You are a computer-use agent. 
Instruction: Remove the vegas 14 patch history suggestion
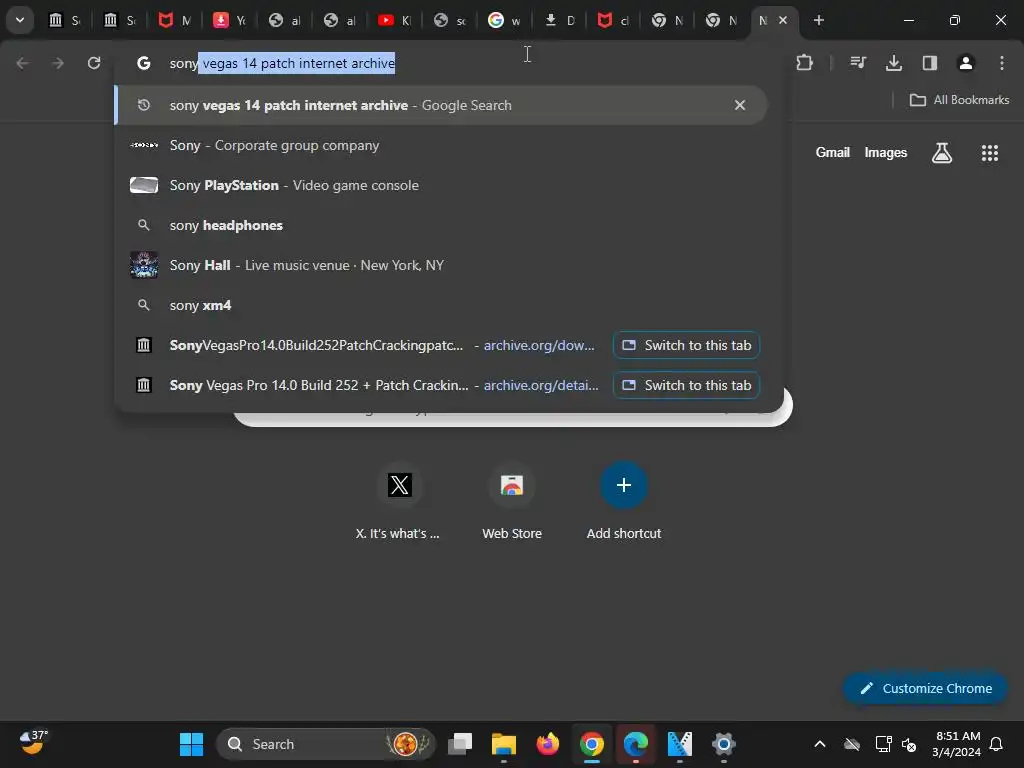click(x=739, y=105)
